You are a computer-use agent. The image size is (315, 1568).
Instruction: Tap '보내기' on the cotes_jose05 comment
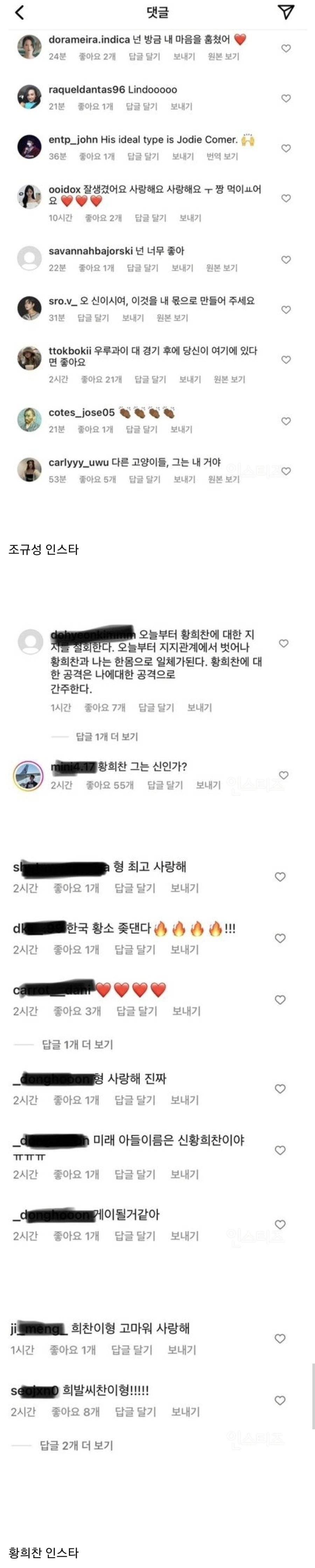(x=181, y=429)
